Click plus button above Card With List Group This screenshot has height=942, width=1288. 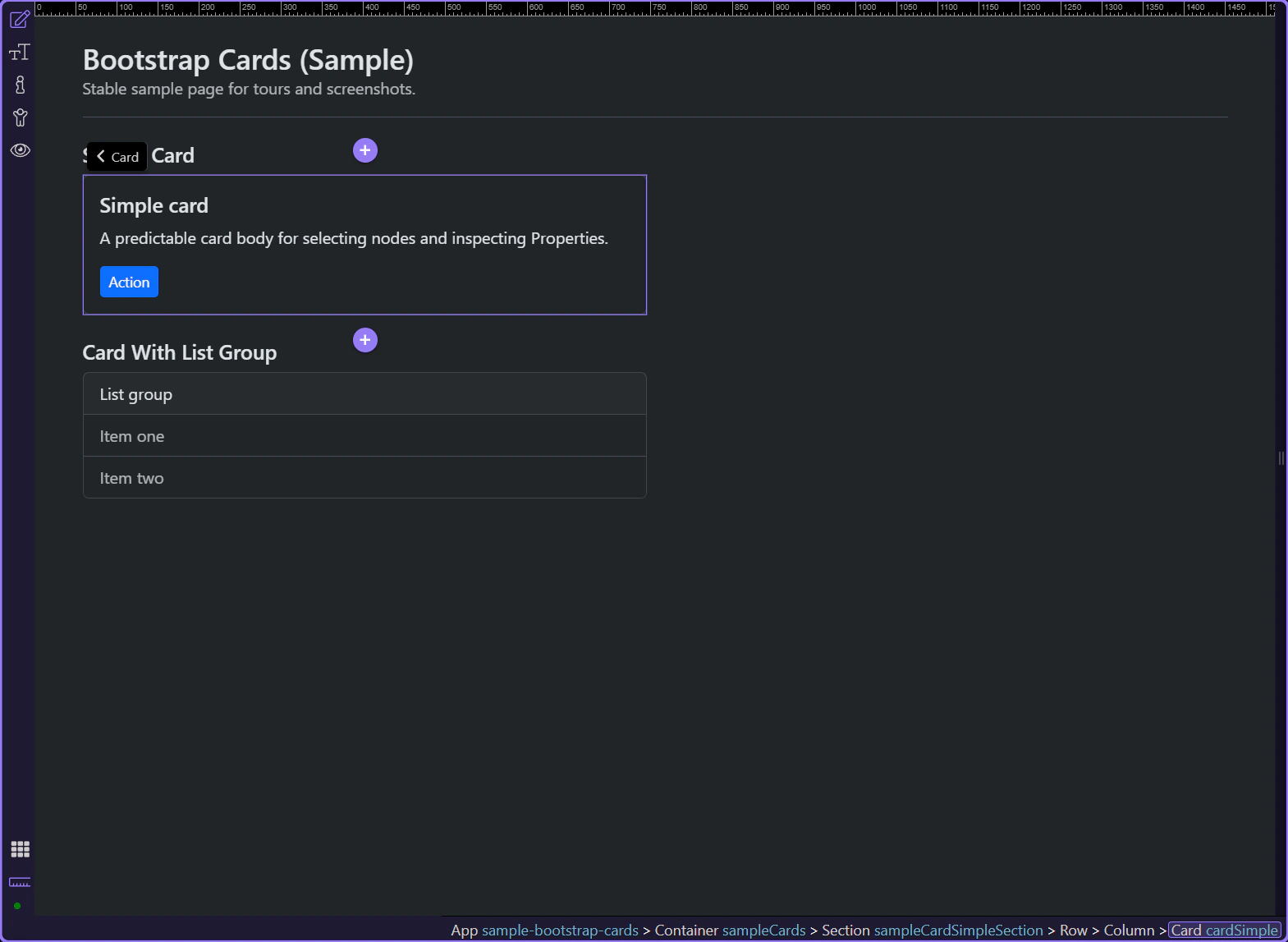pyautogui.click(x=365, y=340)
